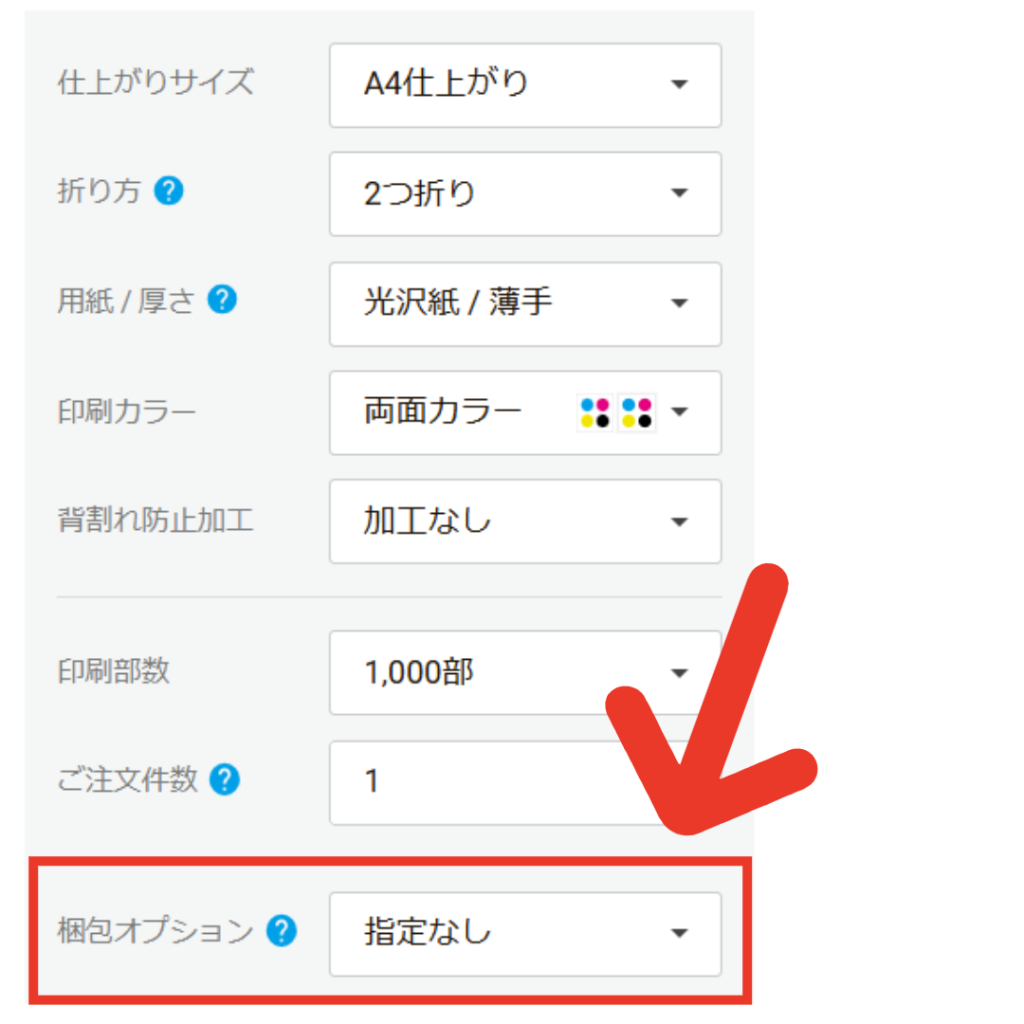This screenshot has height=1024, width=1024.
Task: Click the 仕上がりサイズ label text
Action: click(155, 83)
